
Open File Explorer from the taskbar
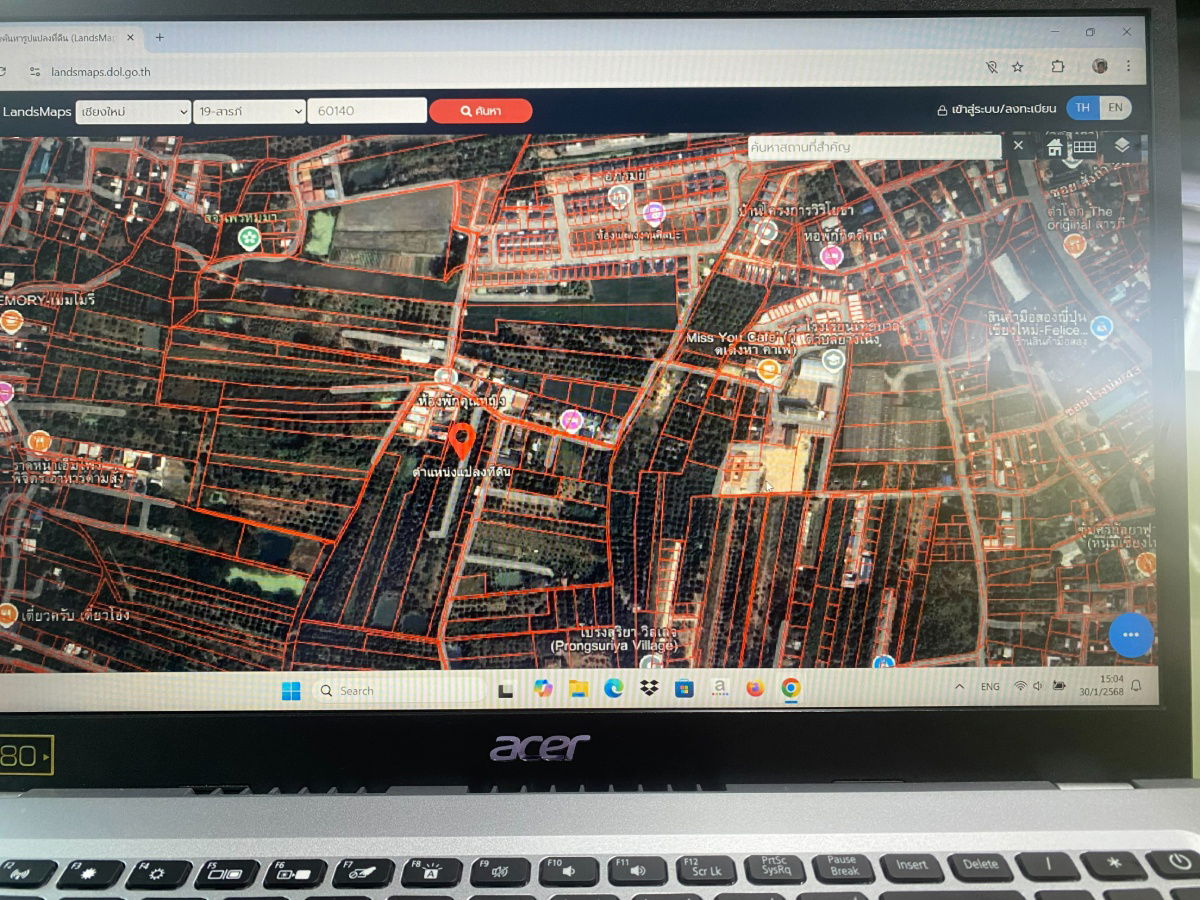click(x=578, y=689)
